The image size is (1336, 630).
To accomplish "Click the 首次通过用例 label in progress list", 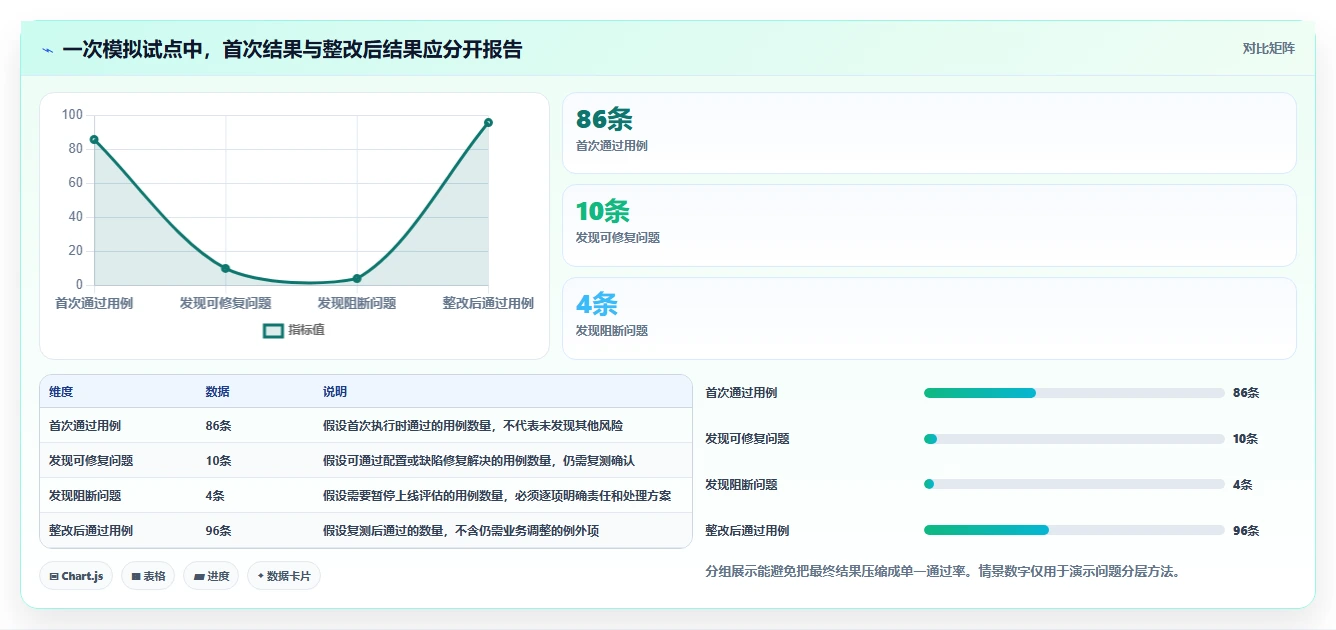I will click(x=741, y=393).
